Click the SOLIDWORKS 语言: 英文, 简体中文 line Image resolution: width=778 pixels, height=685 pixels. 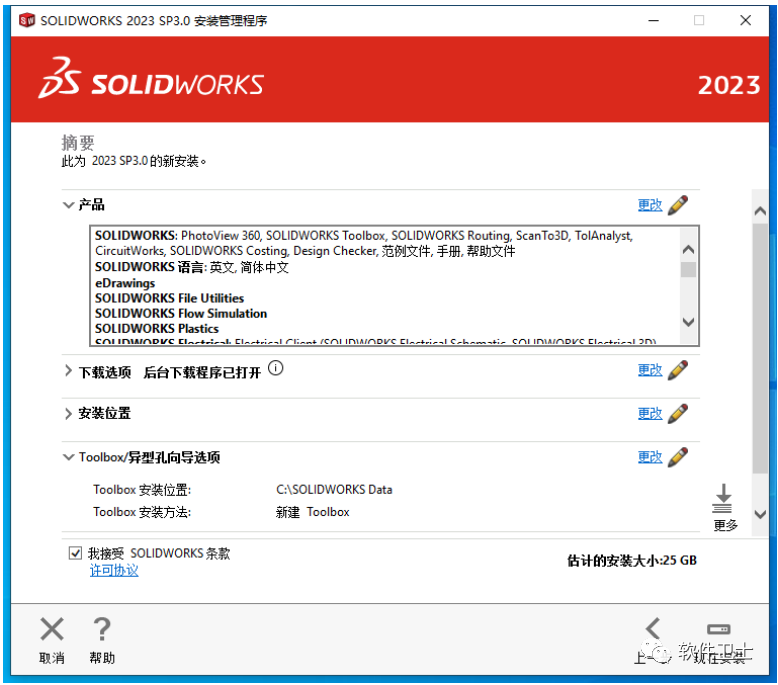[x=192, y=267]
